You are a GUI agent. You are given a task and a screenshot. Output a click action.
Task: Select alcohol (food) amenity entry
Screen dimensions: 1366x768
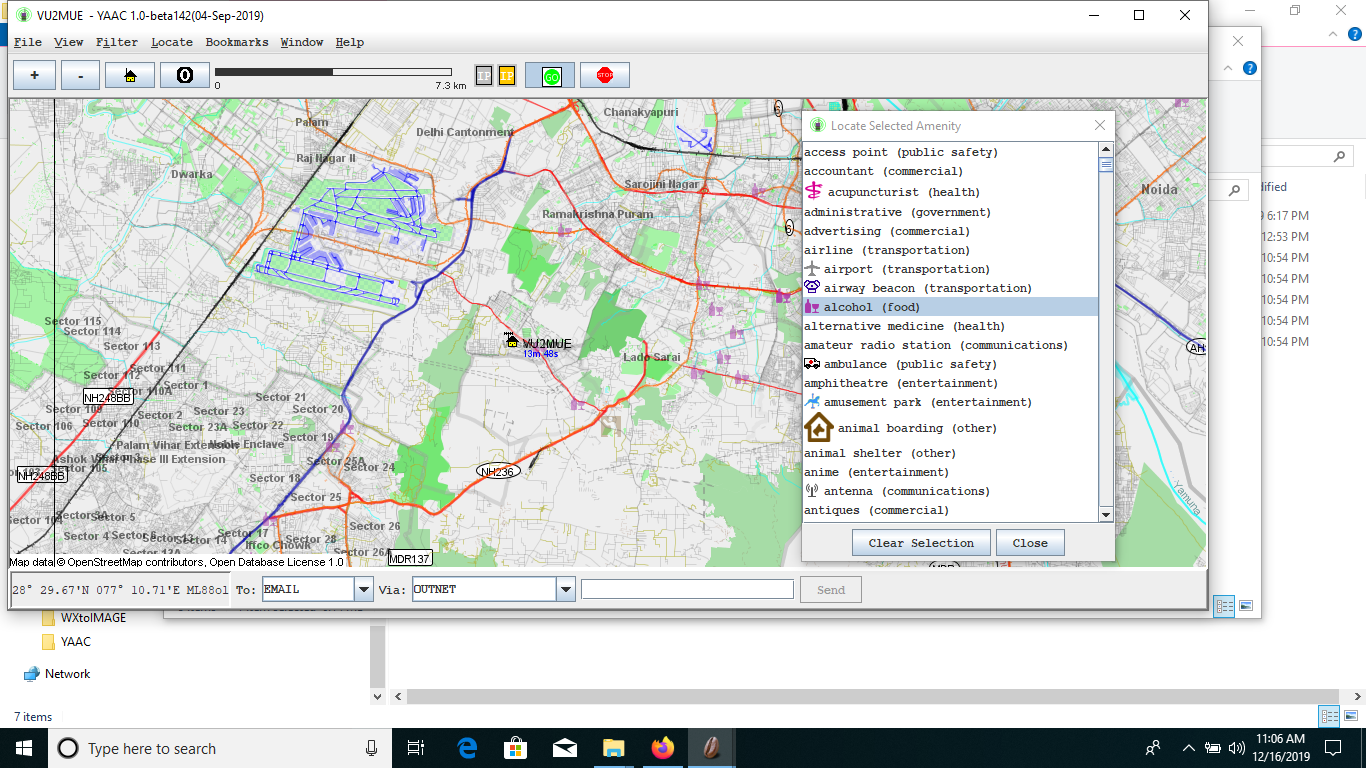950,307
